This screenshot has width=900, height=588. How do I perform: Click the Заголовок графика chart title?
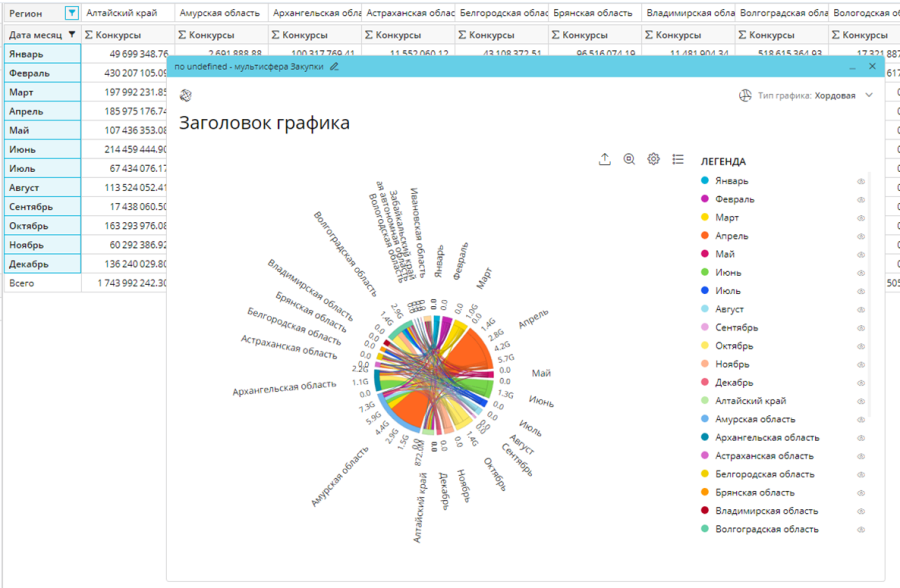[264, 123]
